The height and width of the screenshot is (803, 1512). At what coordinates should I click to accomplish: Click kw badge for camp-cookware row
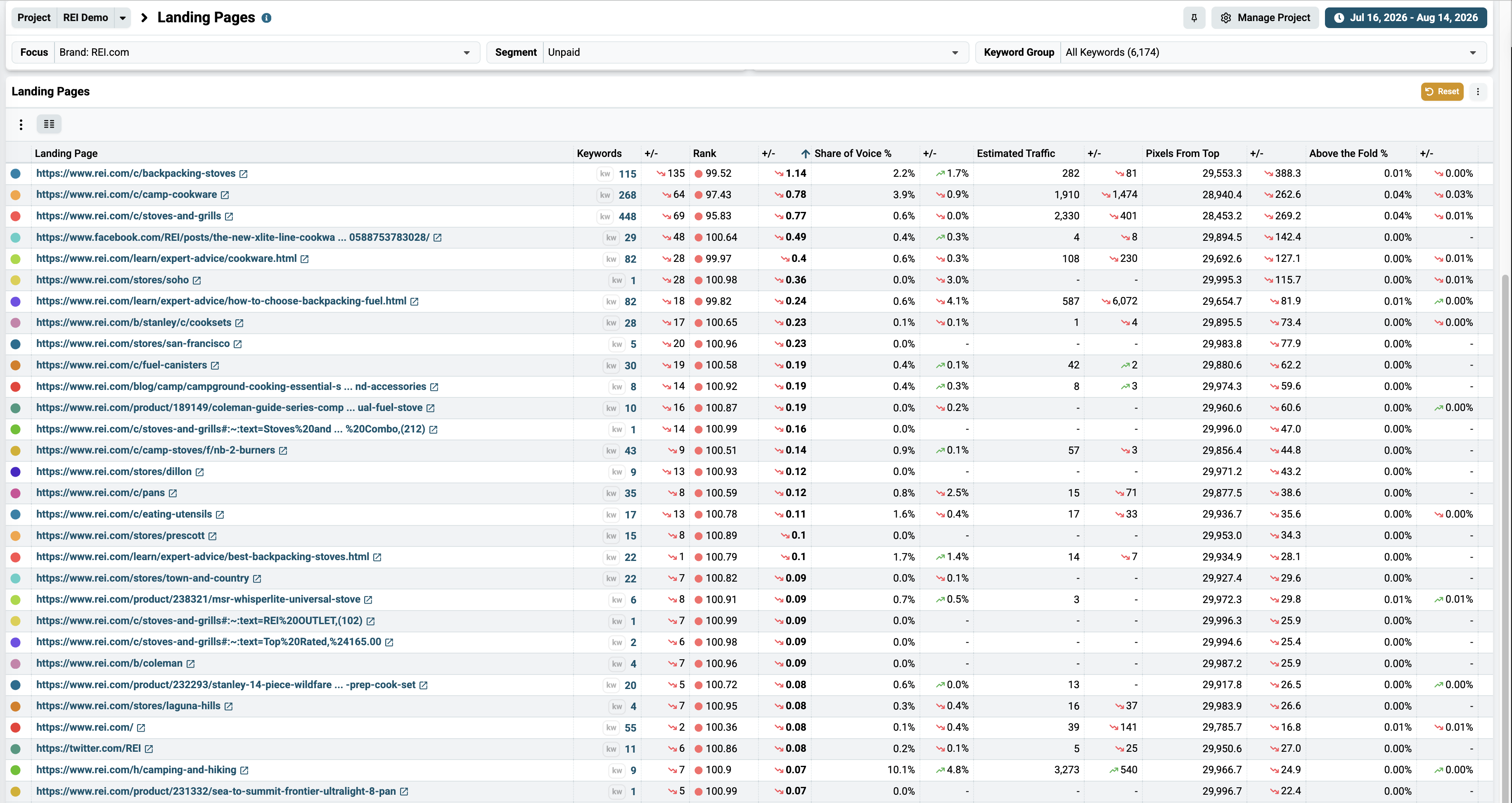[605, 195]
